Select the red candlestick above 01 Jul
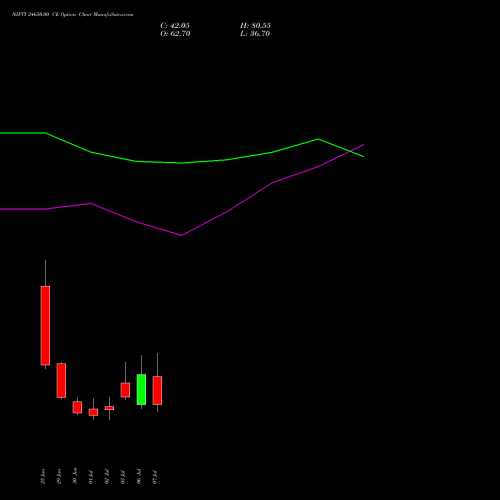The image size is (500, 500). (93, 412)
